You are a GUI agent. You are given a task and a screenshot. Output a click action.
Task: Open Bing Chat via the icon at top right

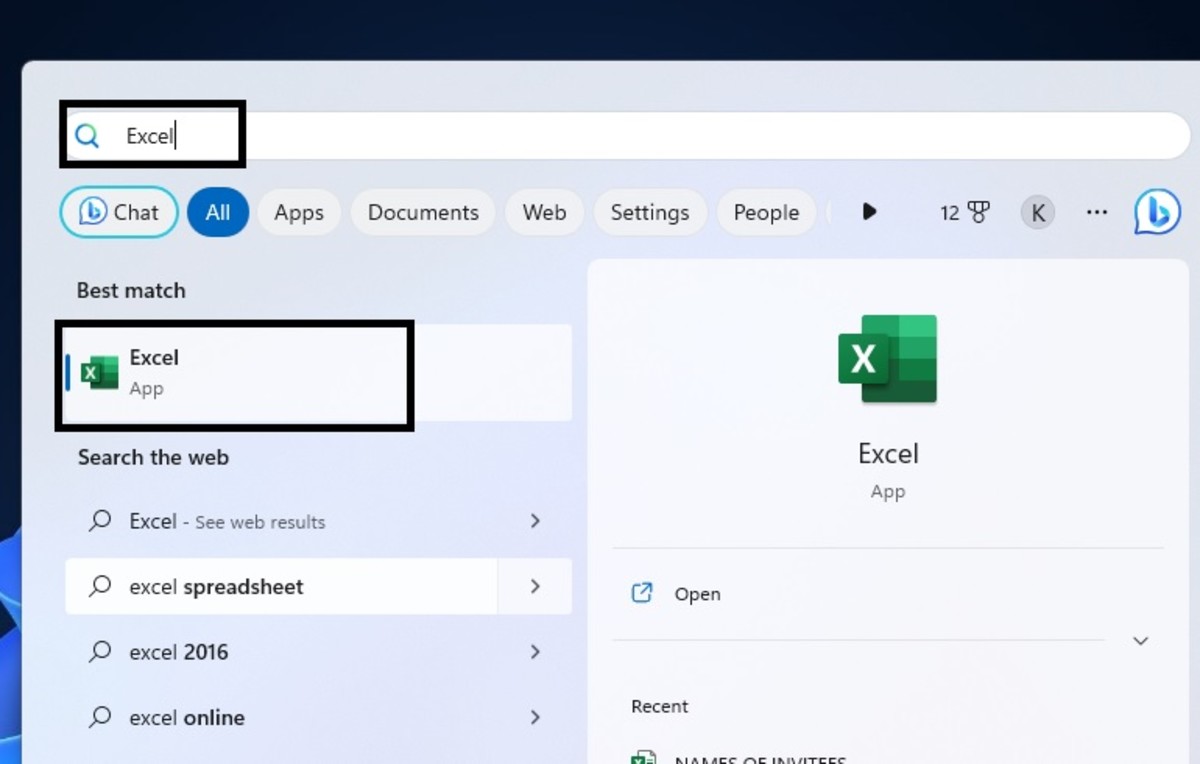coord(1157,212)
